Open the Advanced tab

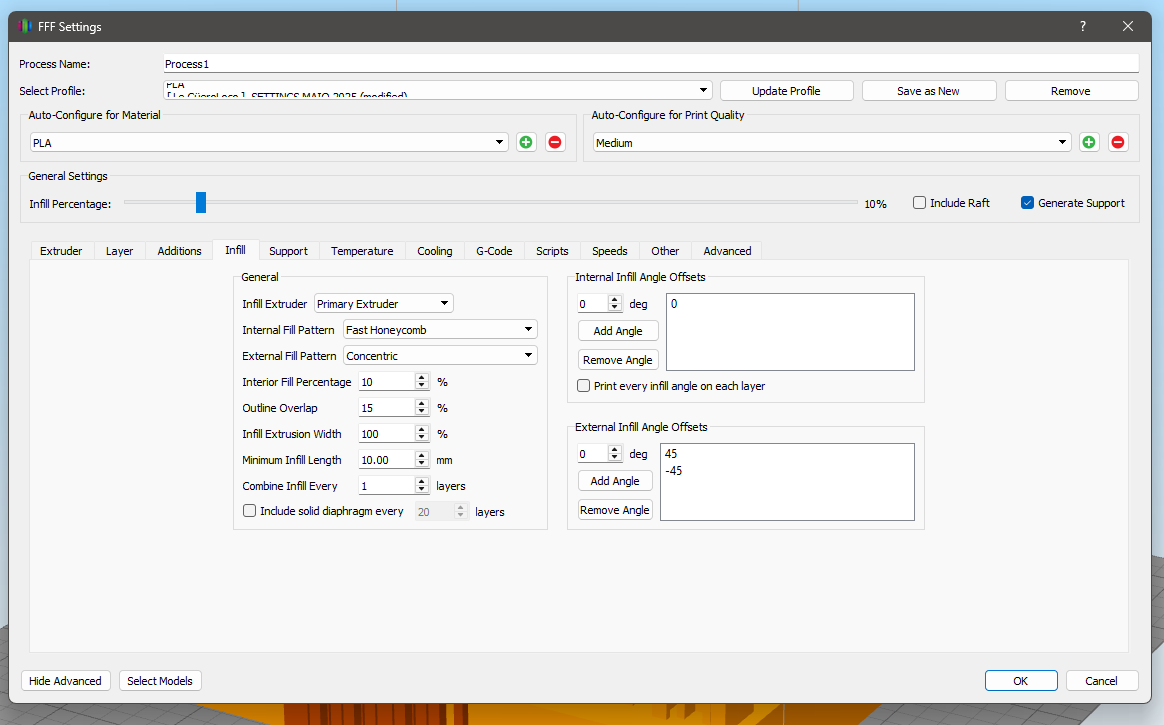728,251
